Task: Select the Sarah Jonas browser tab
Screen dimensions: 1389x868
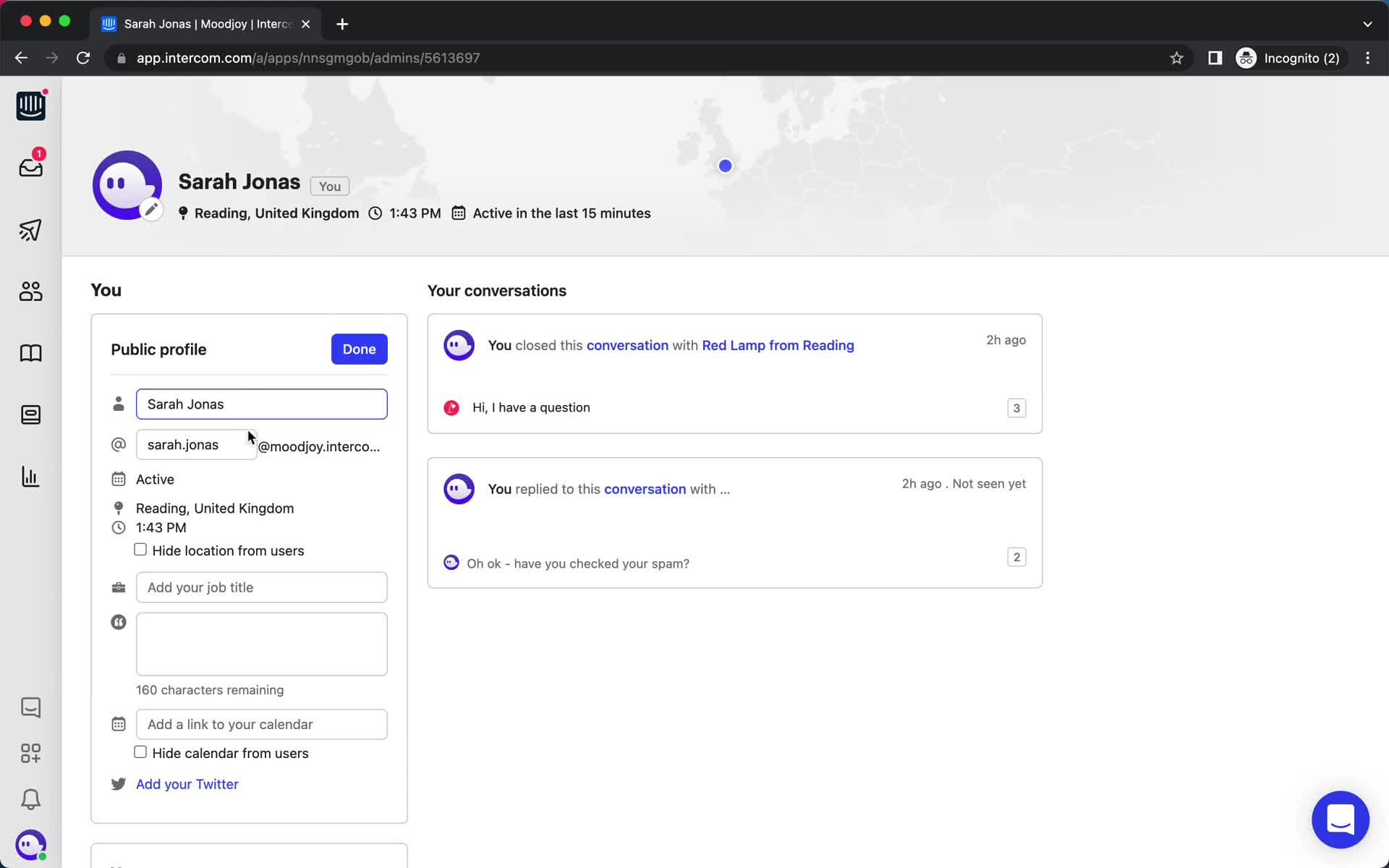Action: coord(207,24)
